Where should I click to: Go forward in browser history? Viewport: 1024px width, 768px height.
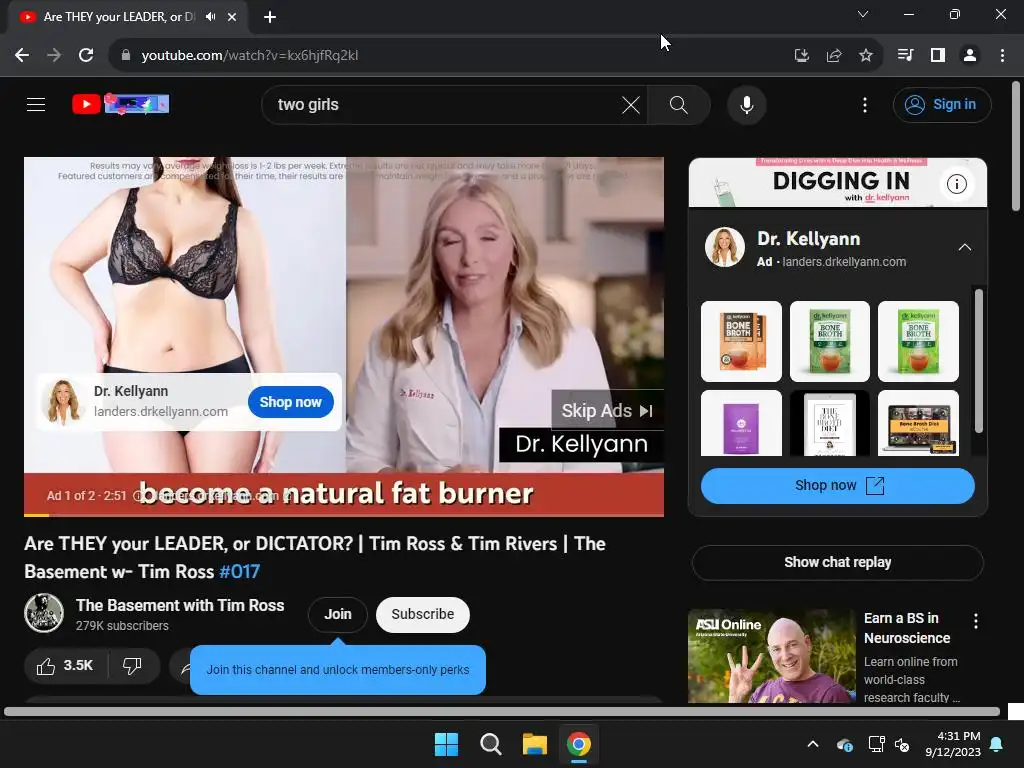click(54, 56)
